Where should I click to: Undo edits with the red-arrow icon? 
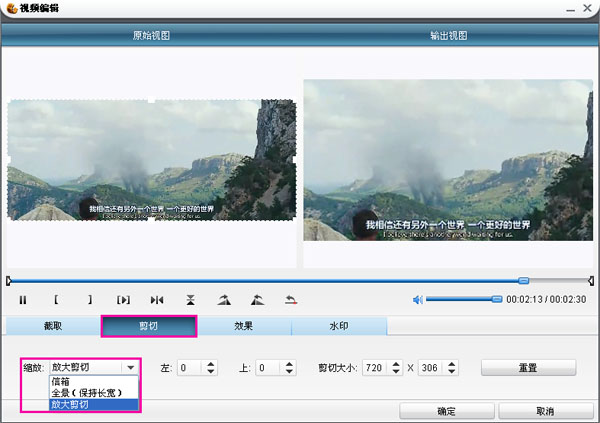[x=291, y=300]
